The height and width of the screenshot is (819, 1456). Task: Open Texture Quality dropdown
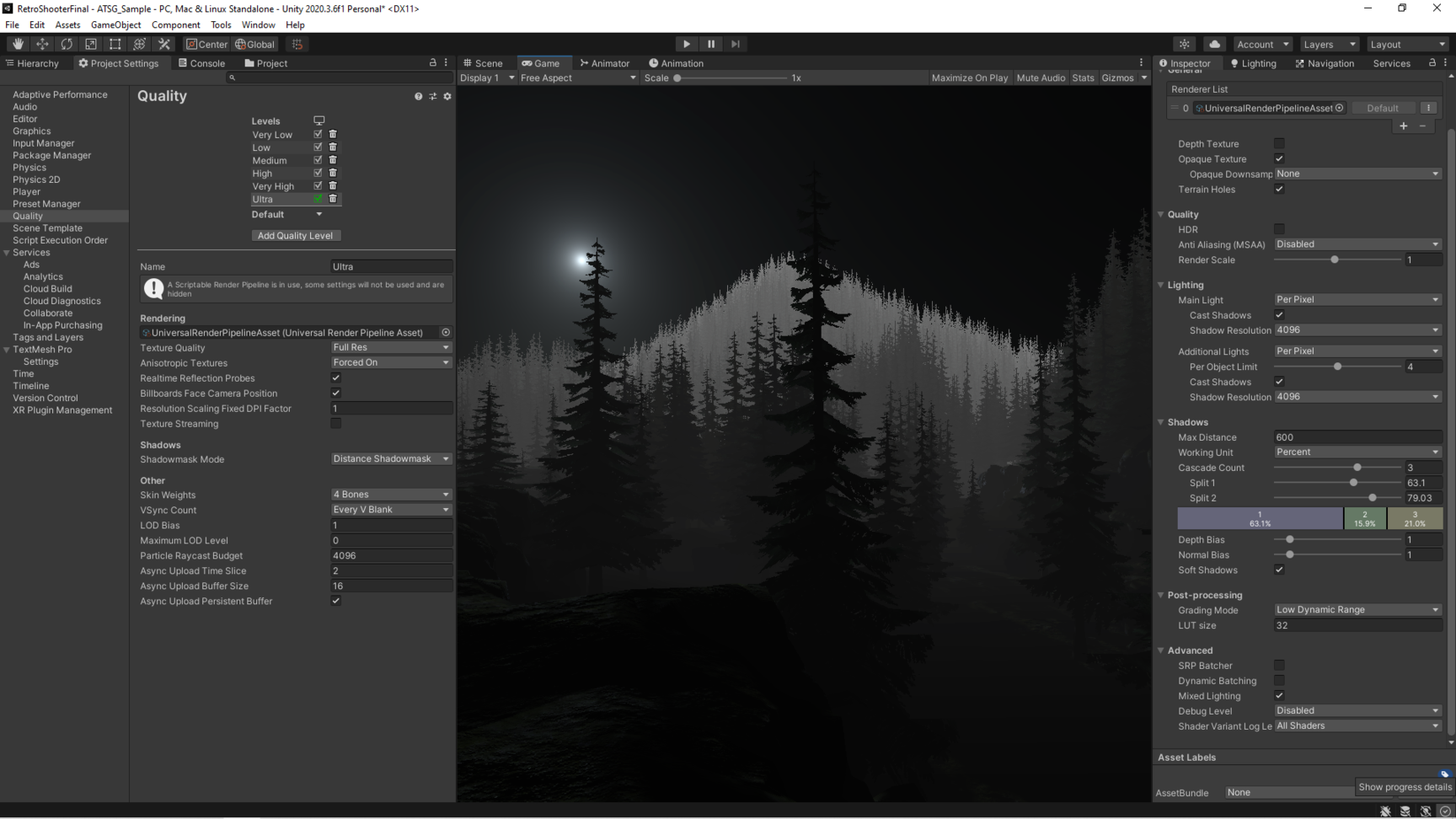392,347
